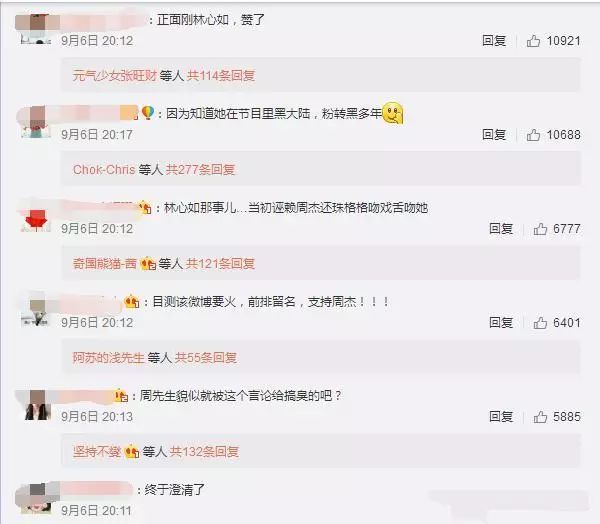This screenshot has width=600, height=524.
Task: Expand 共121条回复 reply thread
Action: pos(220,264)
